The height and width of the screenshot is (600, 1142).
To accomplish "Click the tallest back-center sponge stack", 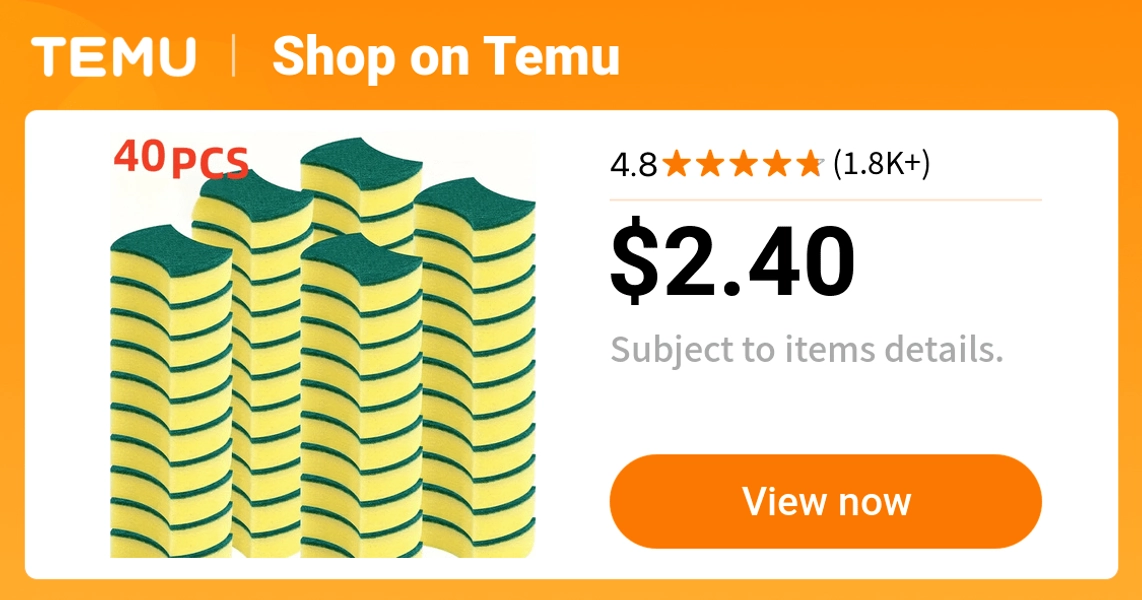I will [x=361, y=189].
